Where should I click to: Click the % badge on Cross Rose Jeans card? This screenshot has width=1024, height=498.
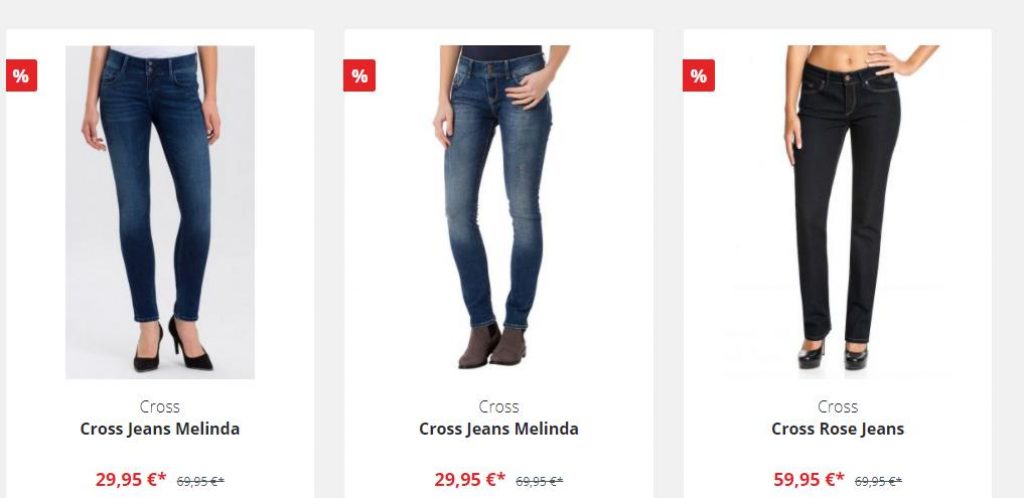[x=699, y=76]
